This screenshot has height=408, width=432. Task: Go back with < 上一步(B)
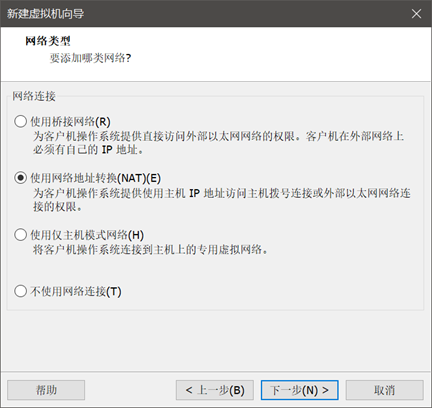(x=215, y=390)
